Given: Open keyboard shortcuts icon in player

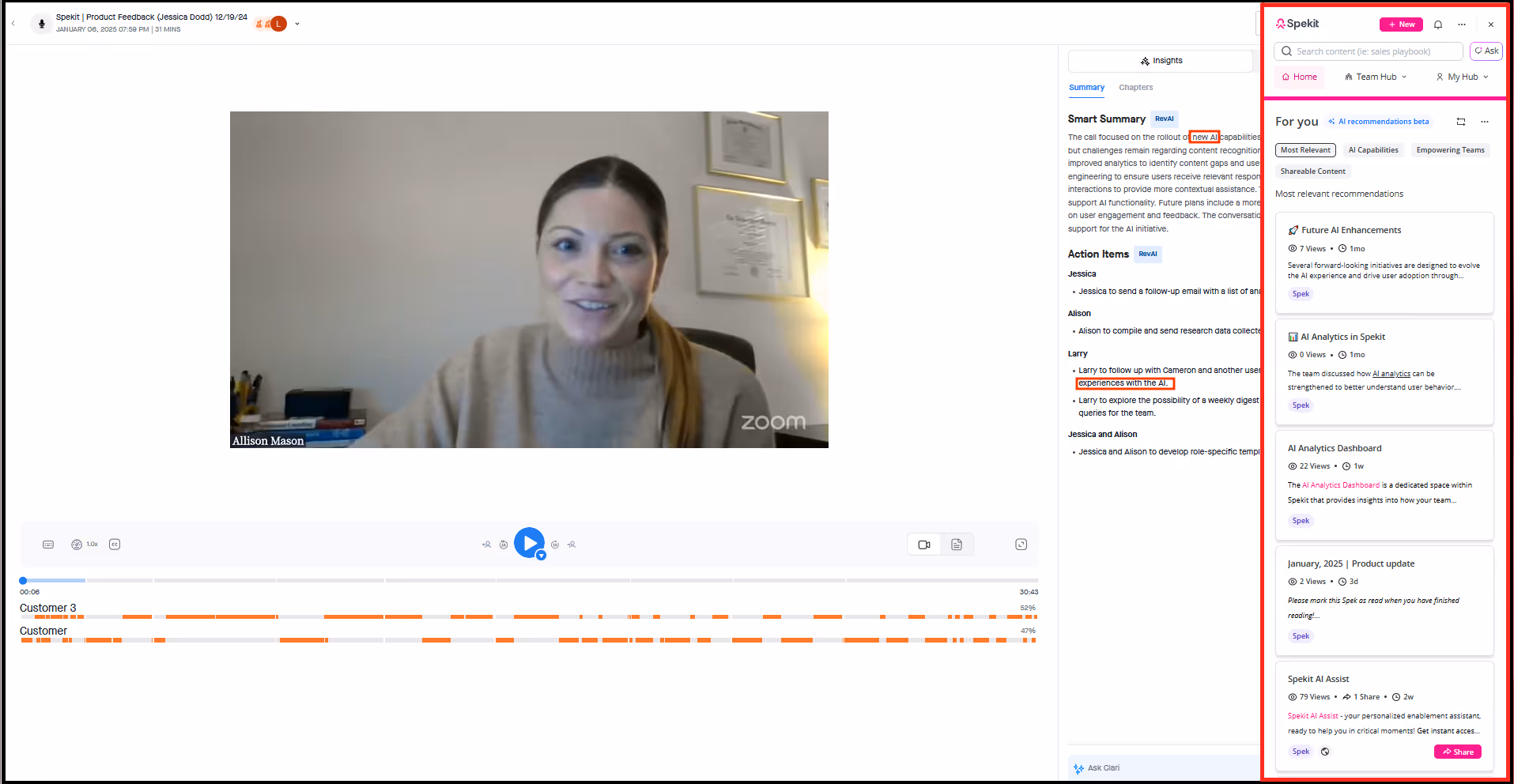Looking at the screenshot, I should point(48,545).
